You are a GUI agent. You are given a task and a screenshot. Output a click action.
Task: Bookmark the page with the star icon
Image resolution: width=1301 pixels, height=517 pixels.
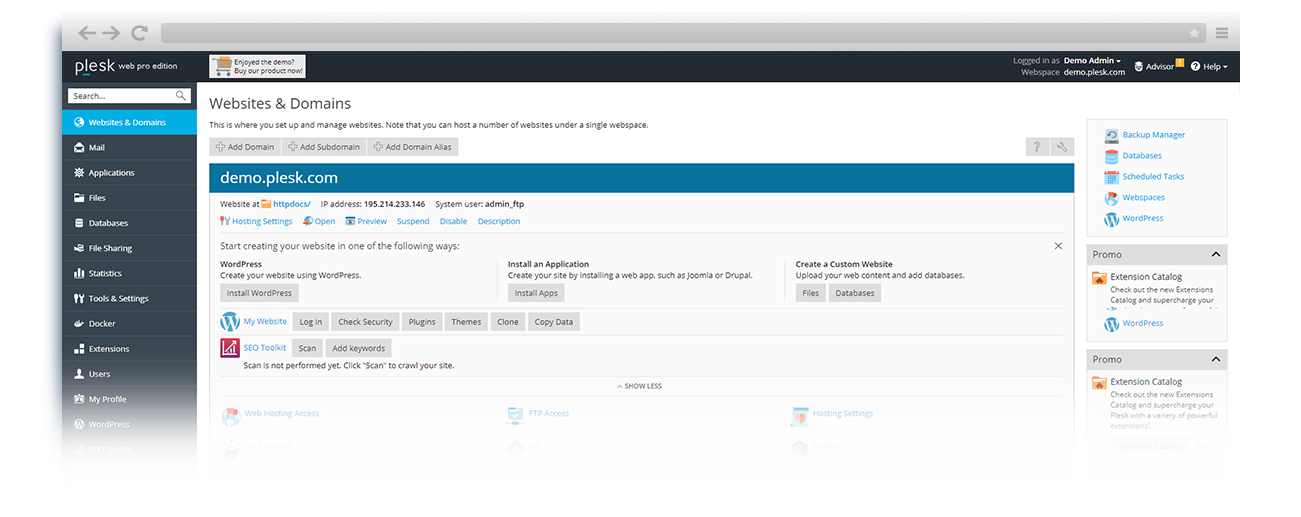tap(1194, 33)
